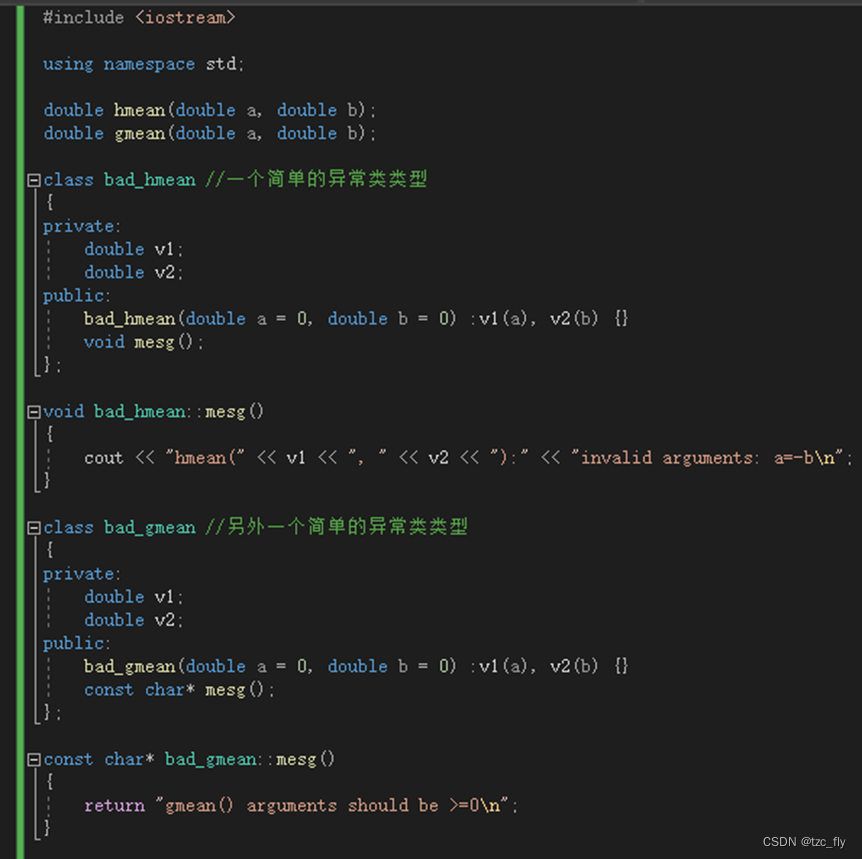Viewport: 862px width, 859px height.
Task: Click the #include <iostream> line
Action: 139,18
